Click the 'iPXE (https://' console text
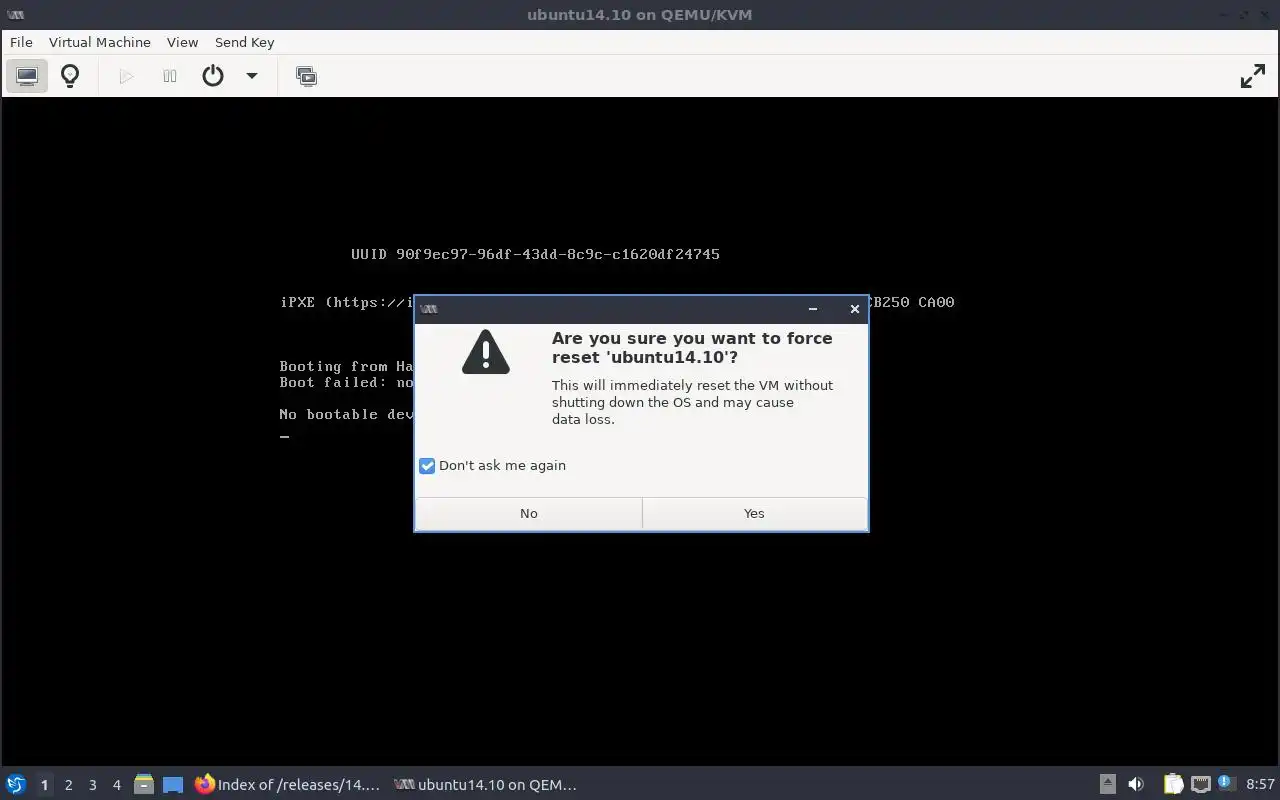 point(347,302)
